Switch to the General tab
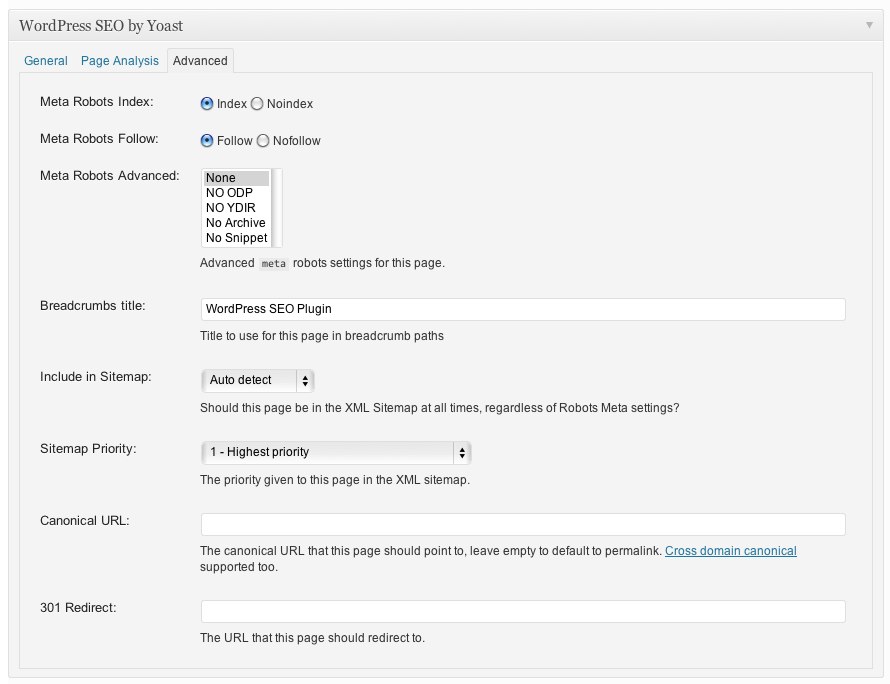The image size is (890, 684). click(x=45, y=61)
